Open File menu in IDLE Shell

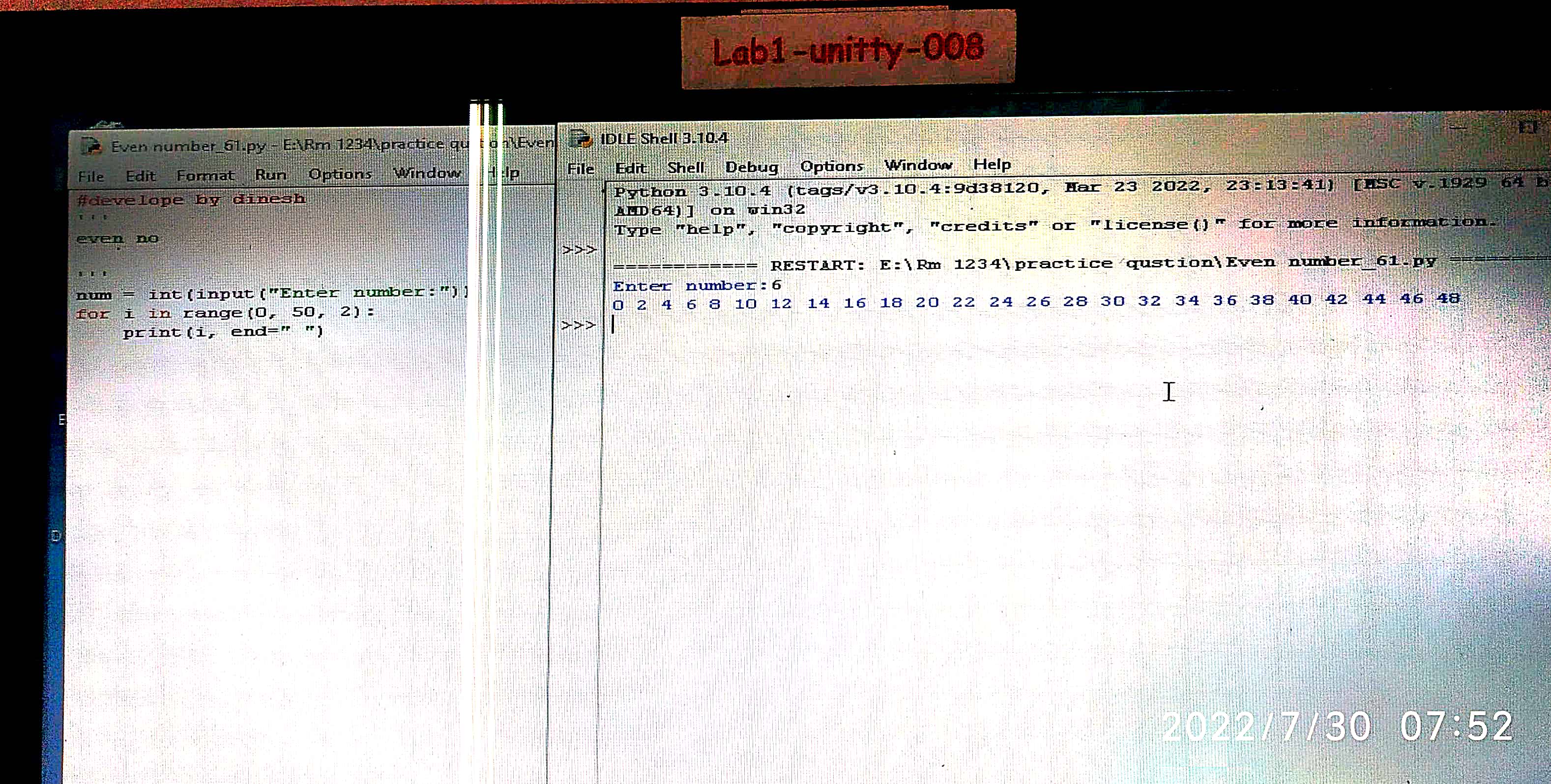tap(581, 169)
